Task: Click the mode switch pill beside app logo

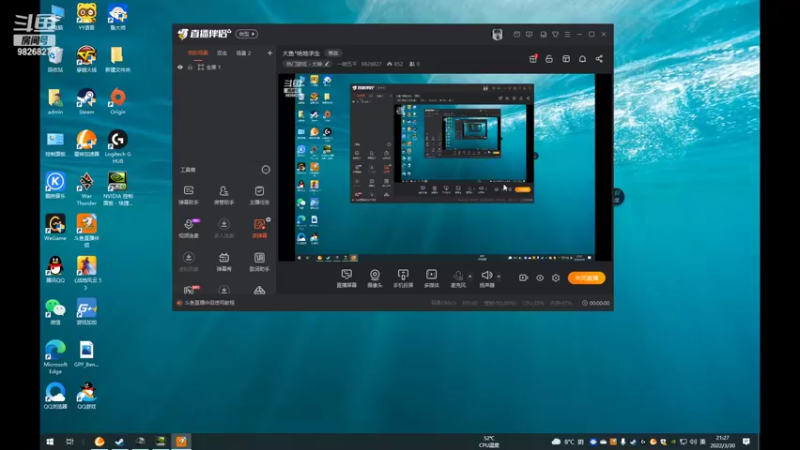Action: 247,34
